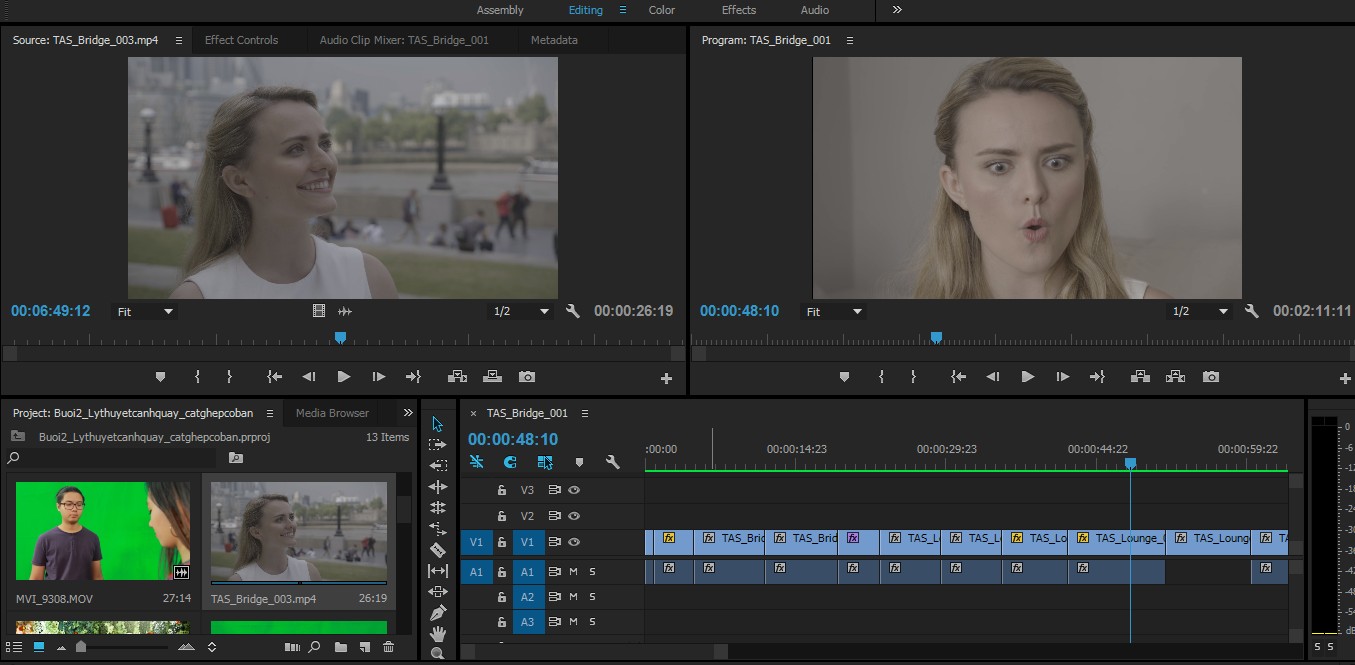The width and height of the screenshot is (1355, 665).
Task: Open Program monitor settings wrench
Action: [x=1252, y=311]
